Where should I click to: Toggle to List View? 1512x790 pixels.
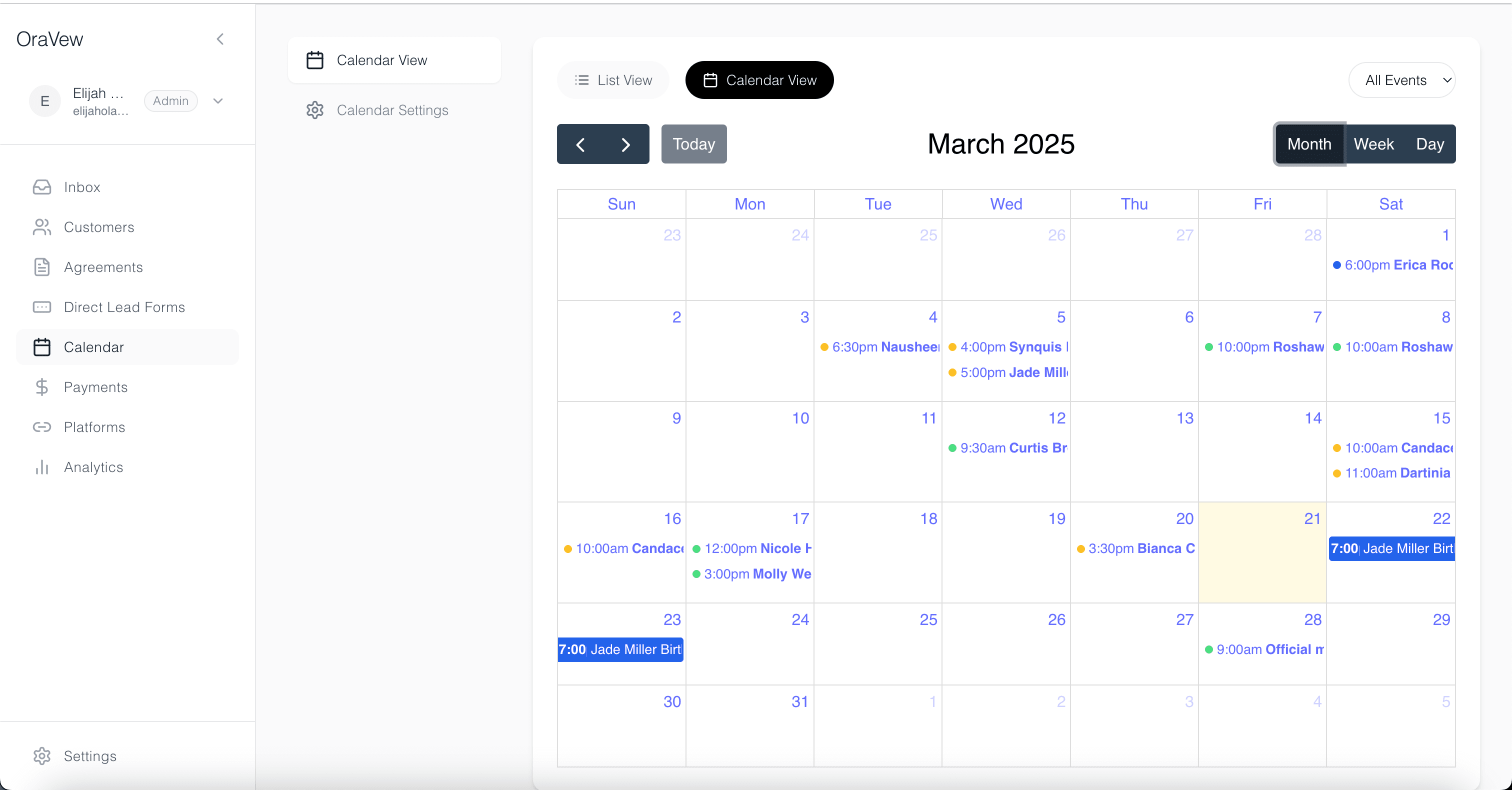point(613,80)
